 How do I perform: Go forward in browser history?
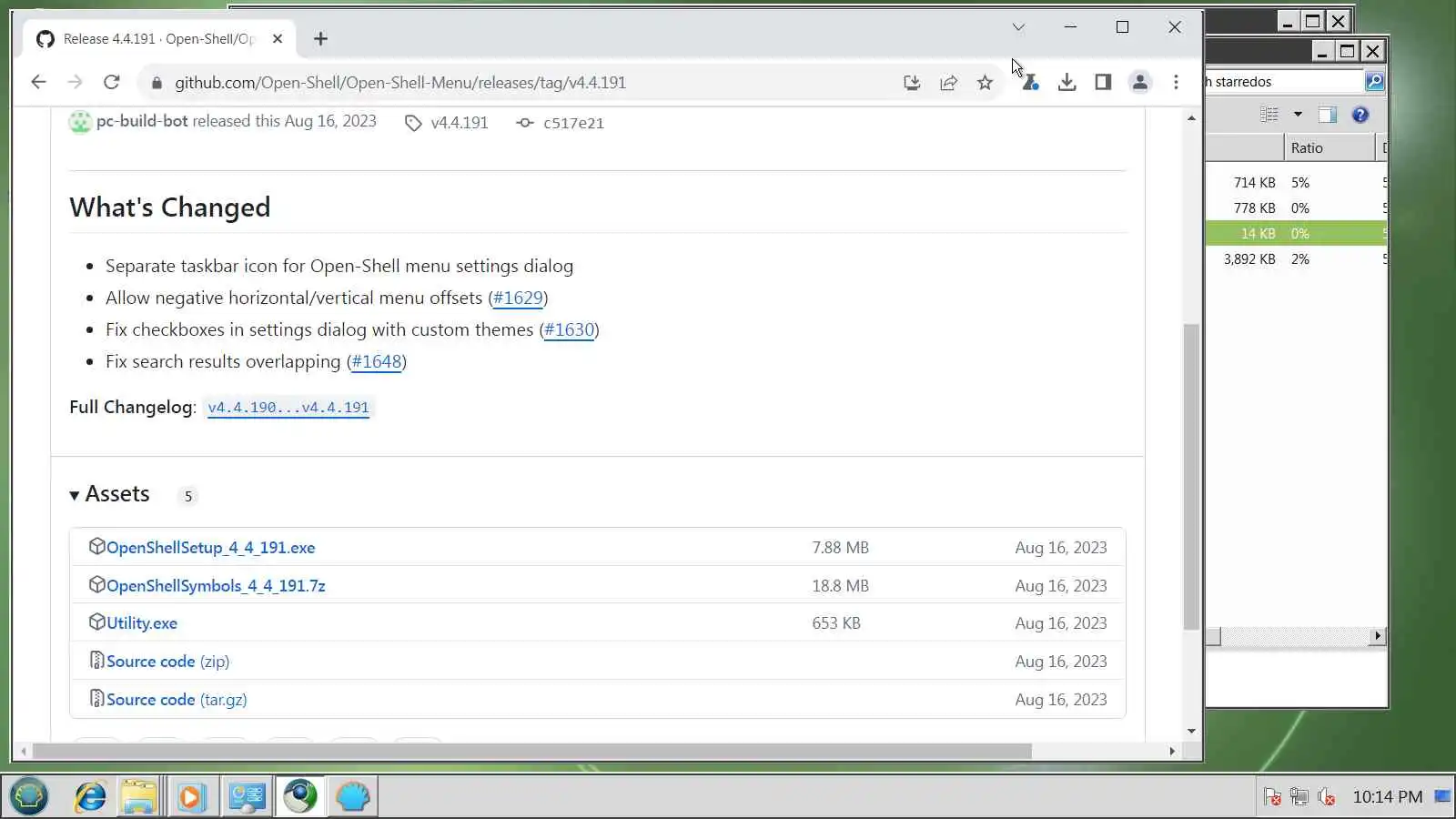pyautogui.click(x=75, y=83)
